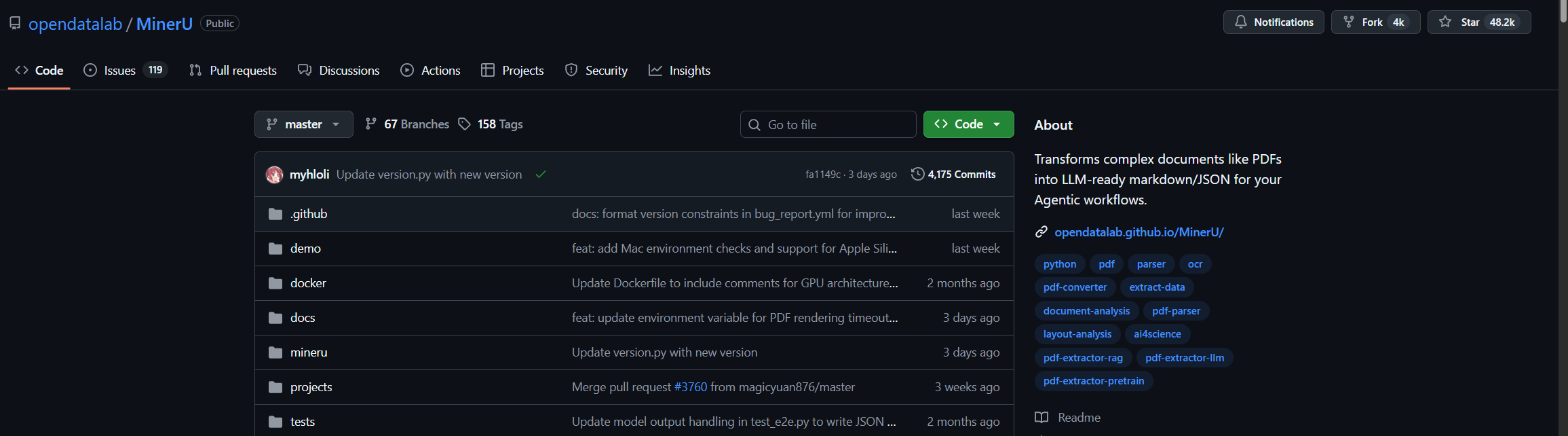Select the pdf topic tag
Screen dimensions: 1568x436
click(1107, 264)
